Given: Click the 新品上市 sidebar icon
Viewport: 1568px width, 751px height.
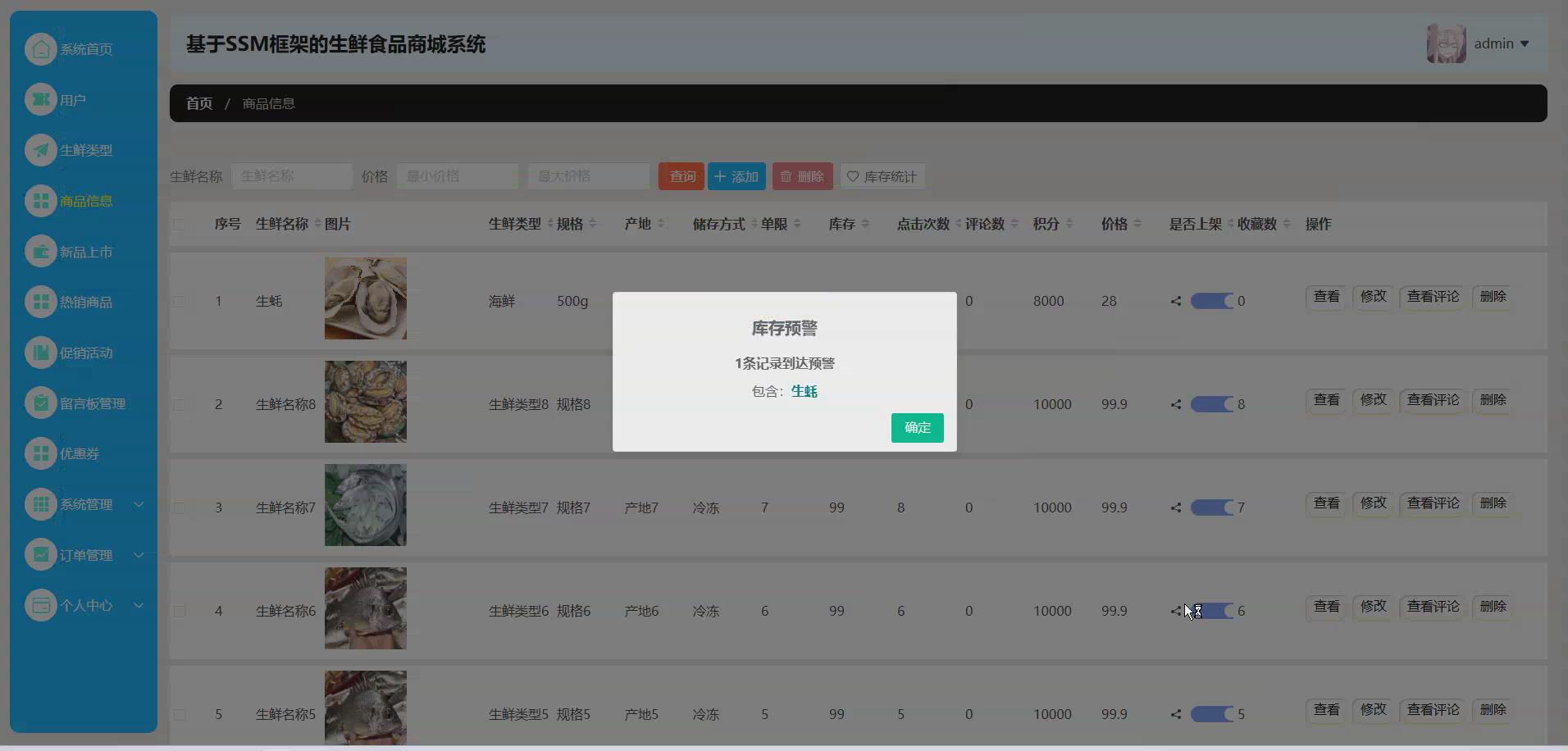Looking at the screenshot, I should click(40, 252).
